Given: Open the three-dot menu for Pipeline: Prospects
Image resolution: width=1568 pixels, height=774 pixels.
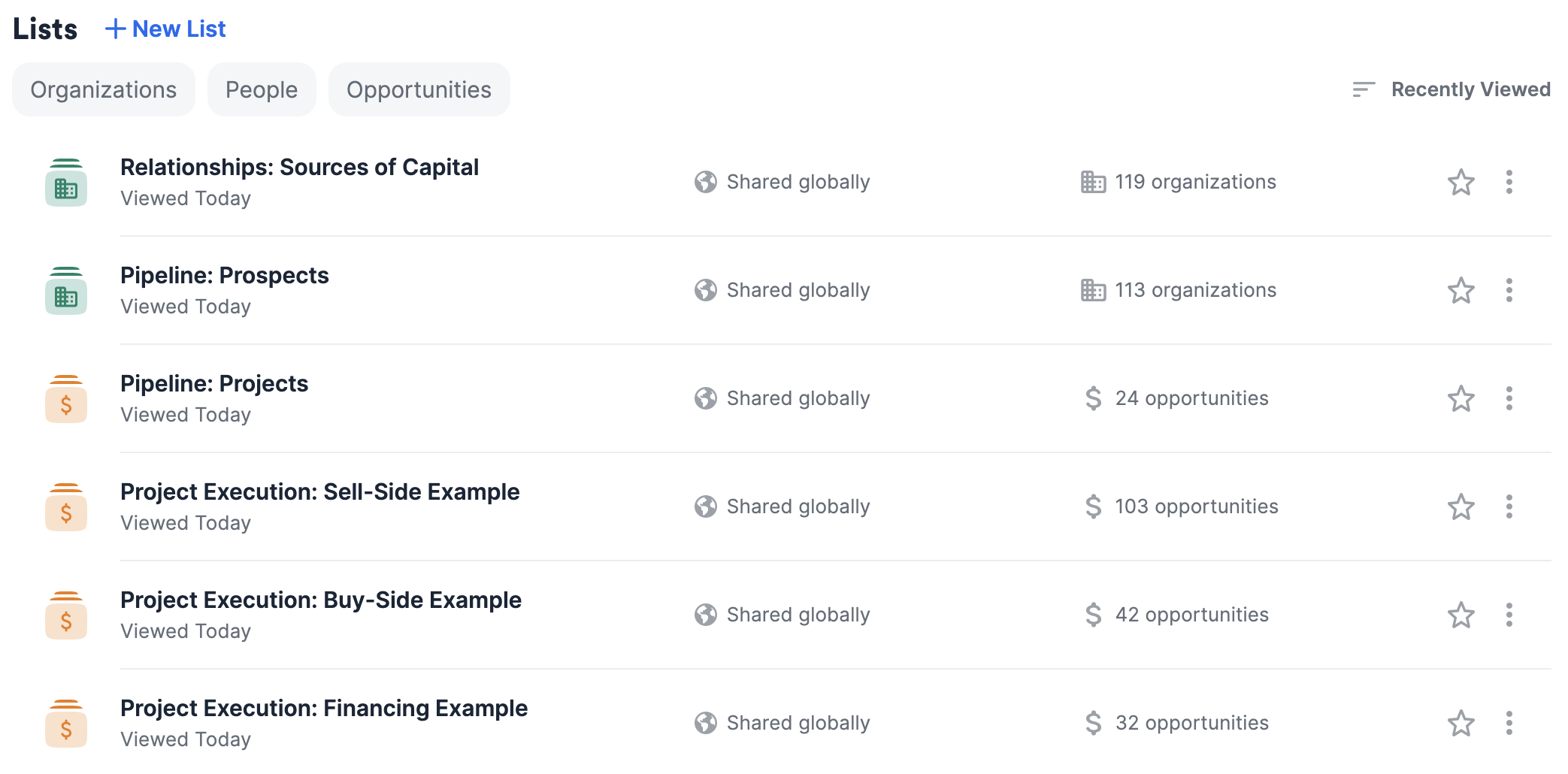Looking at the screenshot, I should [x=1509, y=290].
